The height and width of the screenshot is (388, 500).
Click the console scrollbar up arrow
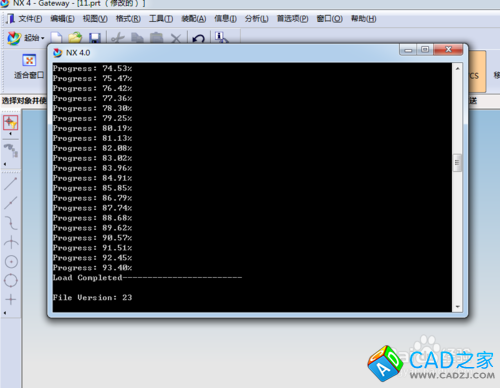[457, 68]
